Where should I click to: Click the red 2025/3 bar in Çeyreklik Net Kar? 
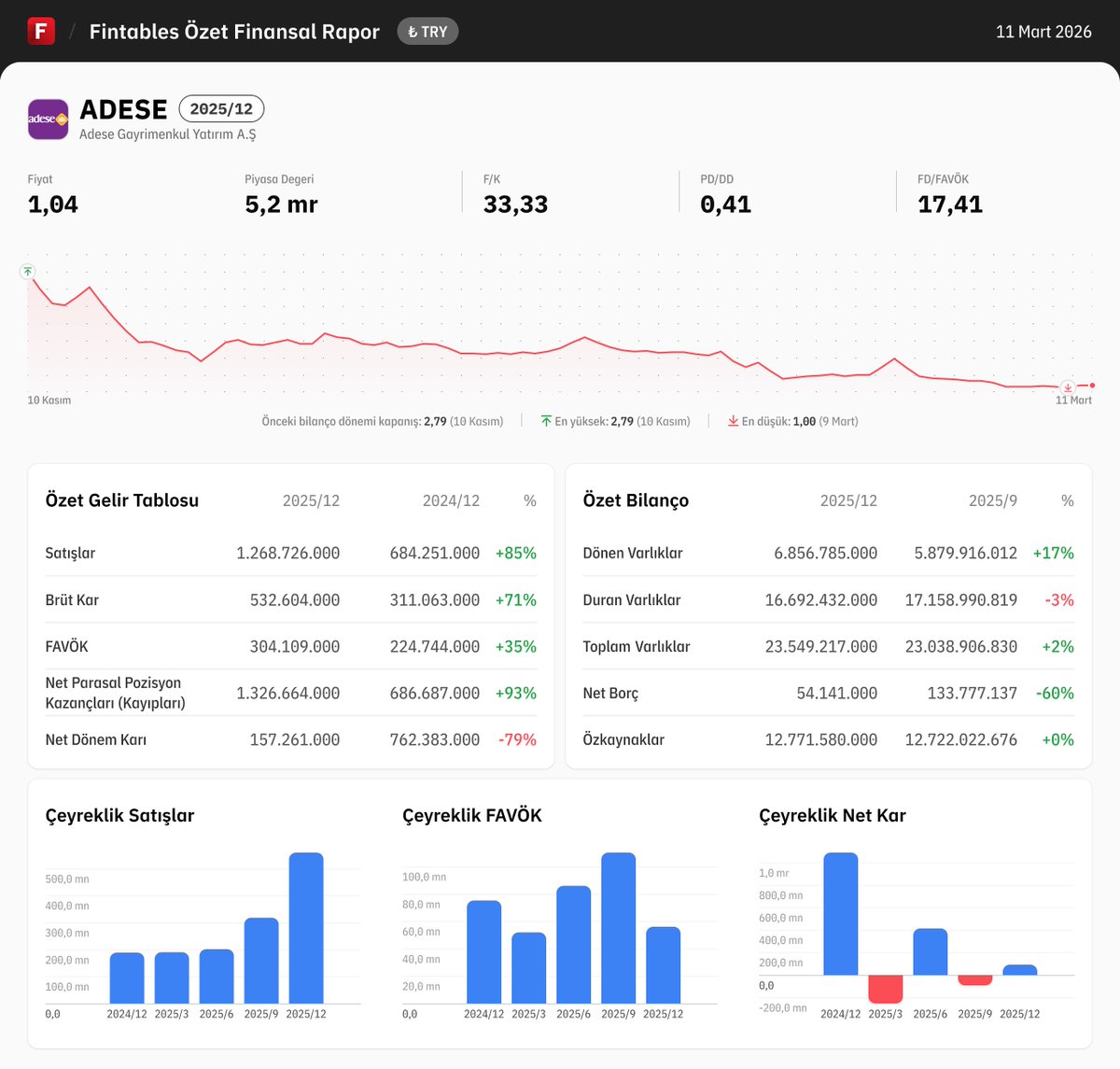(886, 990)
